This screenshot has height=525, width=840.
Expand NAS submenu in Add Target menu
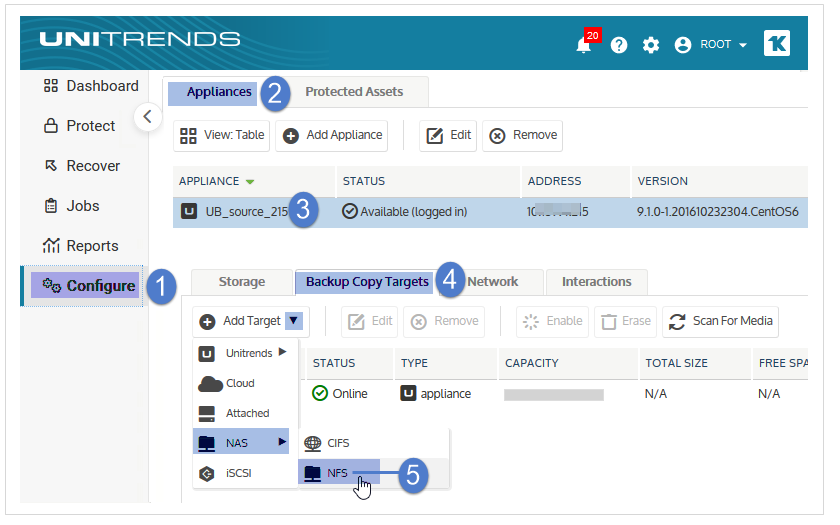click(x=241, y=443)
